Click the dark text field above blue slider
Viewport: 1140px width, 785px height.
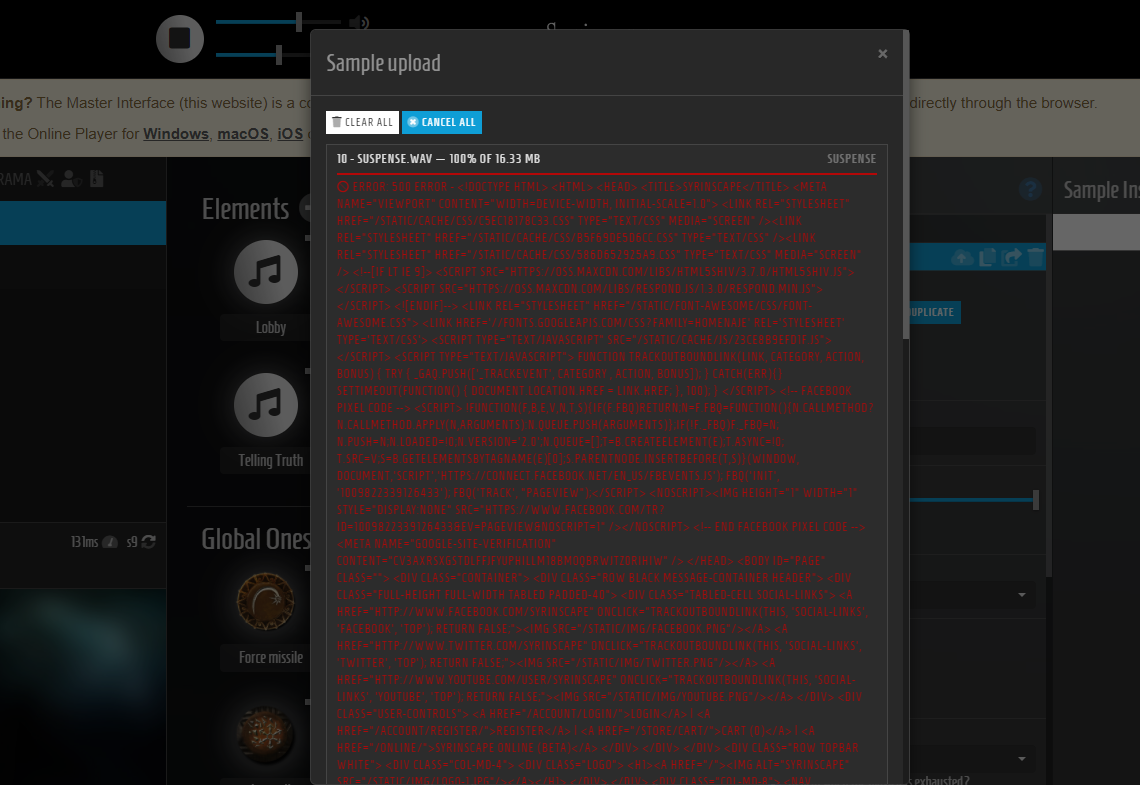pyautogui.click(x=972, y=441)
